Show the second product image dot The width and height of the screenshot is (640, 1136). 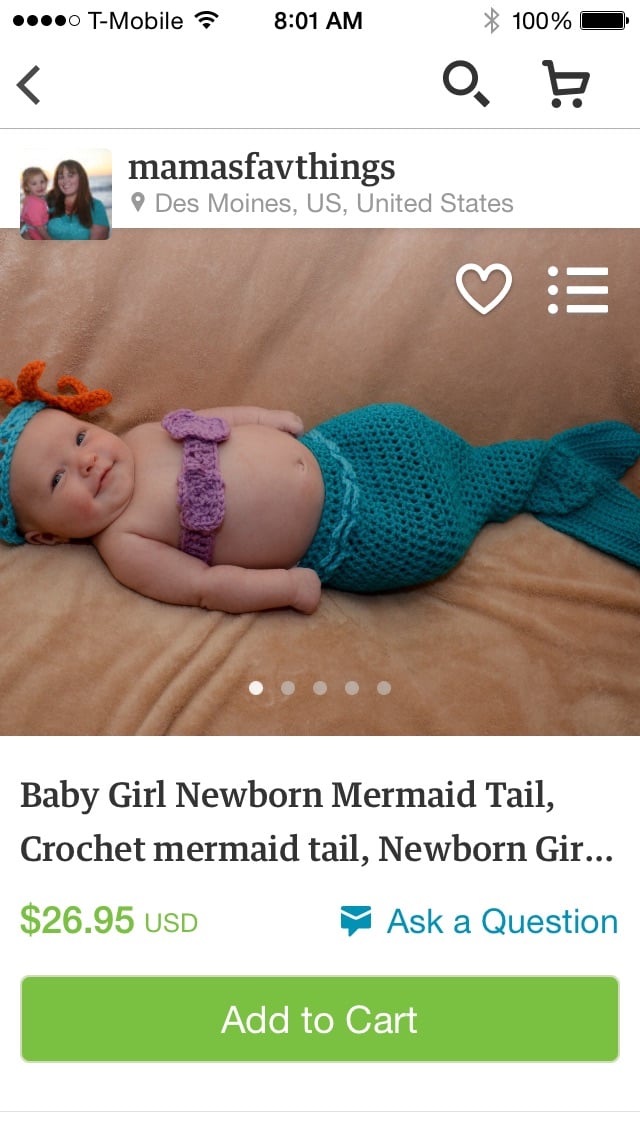[x=288, y=688]
